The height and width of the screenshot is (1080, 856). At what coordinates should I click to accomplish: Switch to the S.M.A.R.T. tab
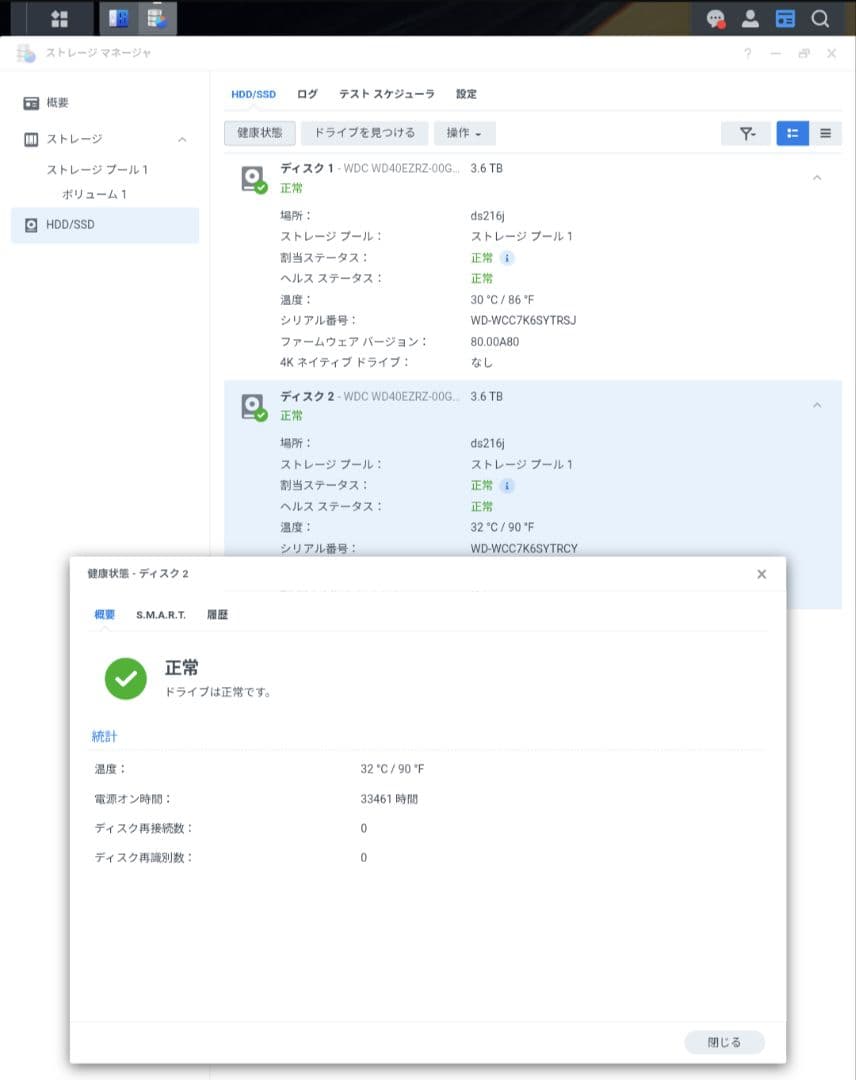click(x=161, y=615)
